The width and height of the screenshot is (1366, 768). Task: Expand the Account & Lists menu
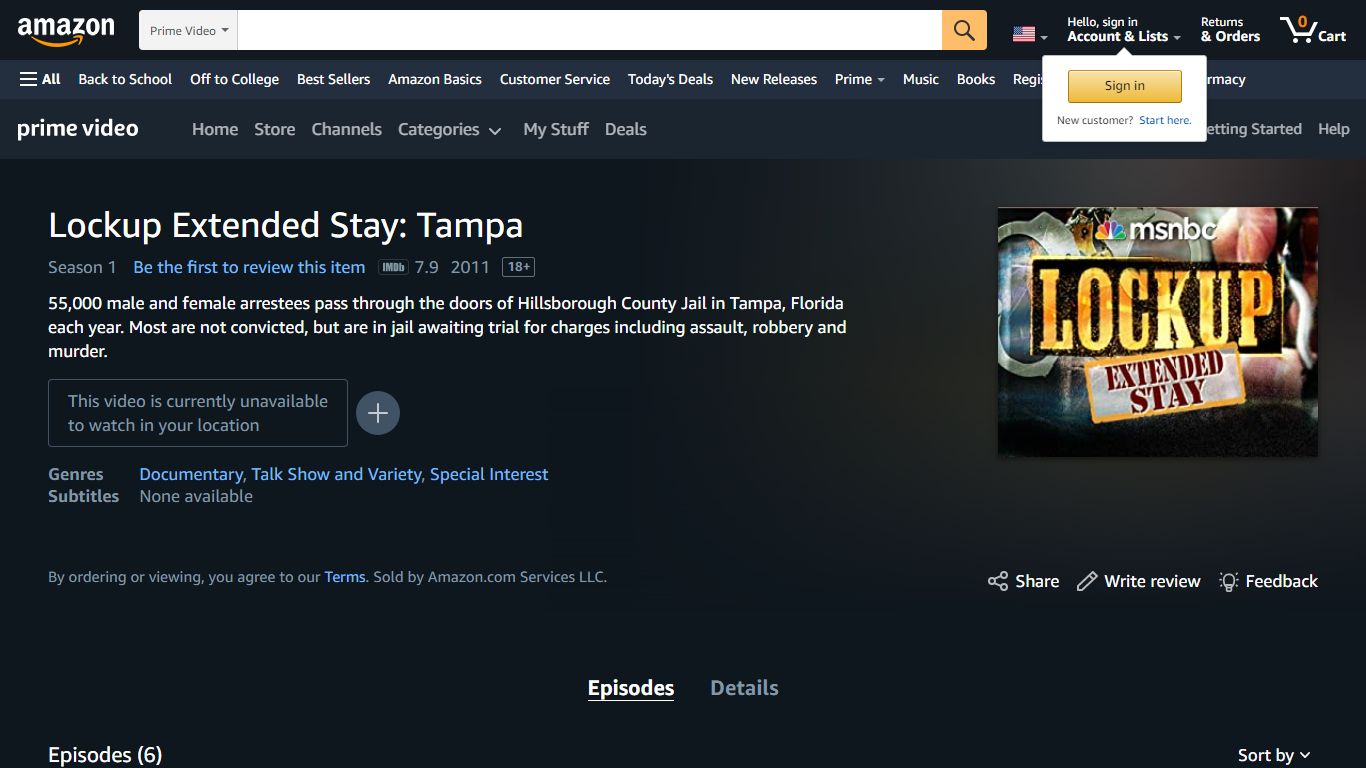coord(1123,29)
